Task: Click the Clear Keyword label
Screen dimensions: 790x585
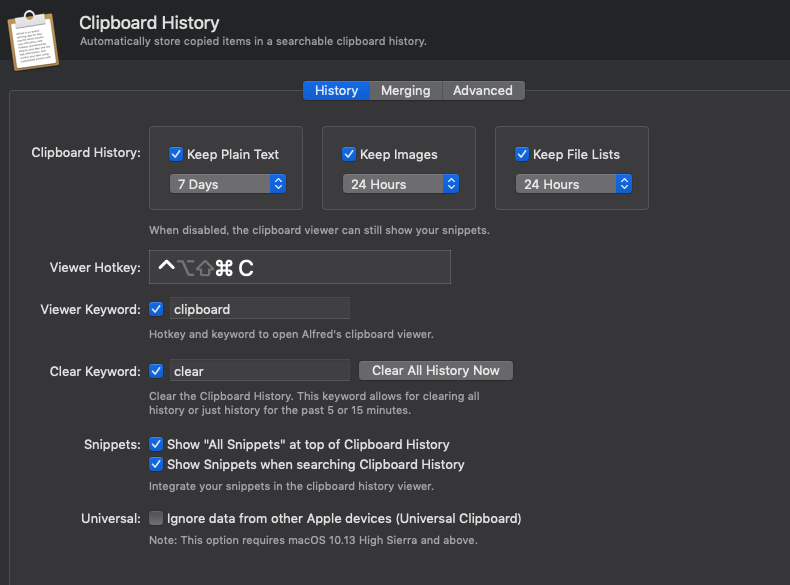Action: (95, 371)
